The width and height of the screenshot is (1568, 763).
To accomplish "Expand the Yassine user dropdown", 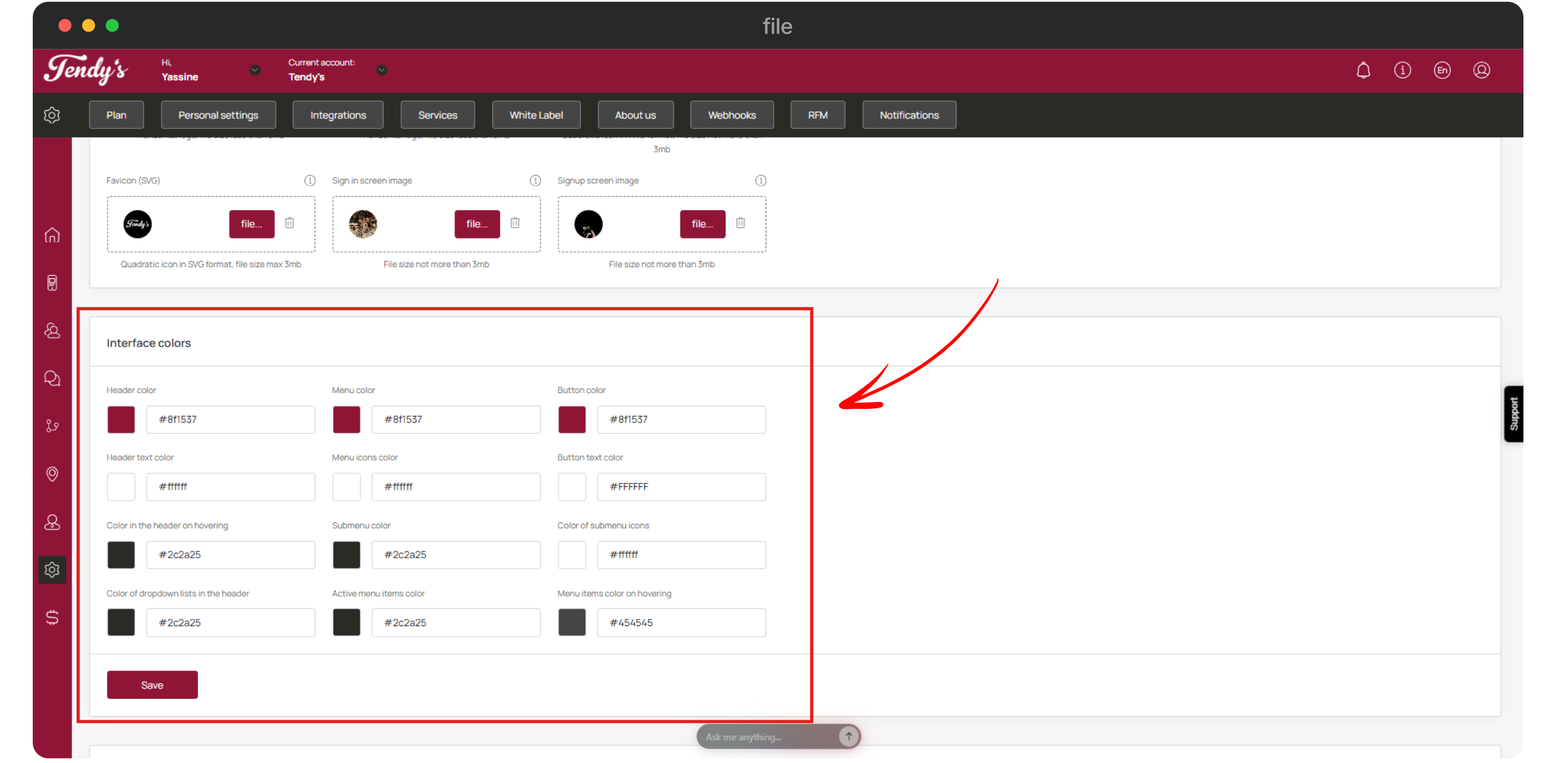I will (x=255, y=70).
